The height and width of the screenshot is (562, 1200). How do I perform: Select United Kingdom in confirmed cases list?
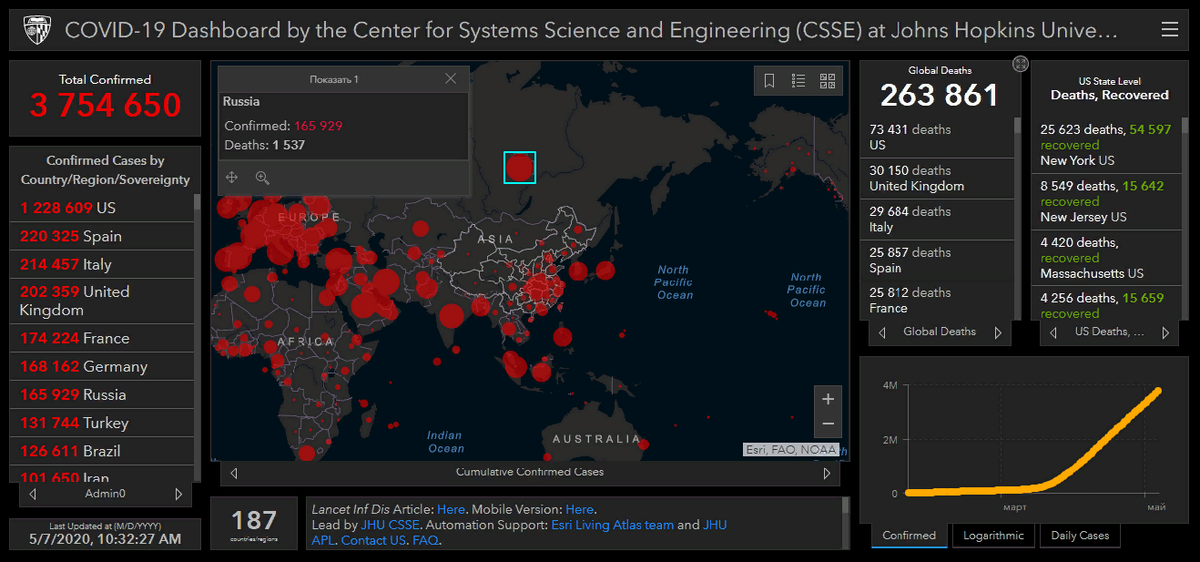pyautogui.click(x=102, y=300)
